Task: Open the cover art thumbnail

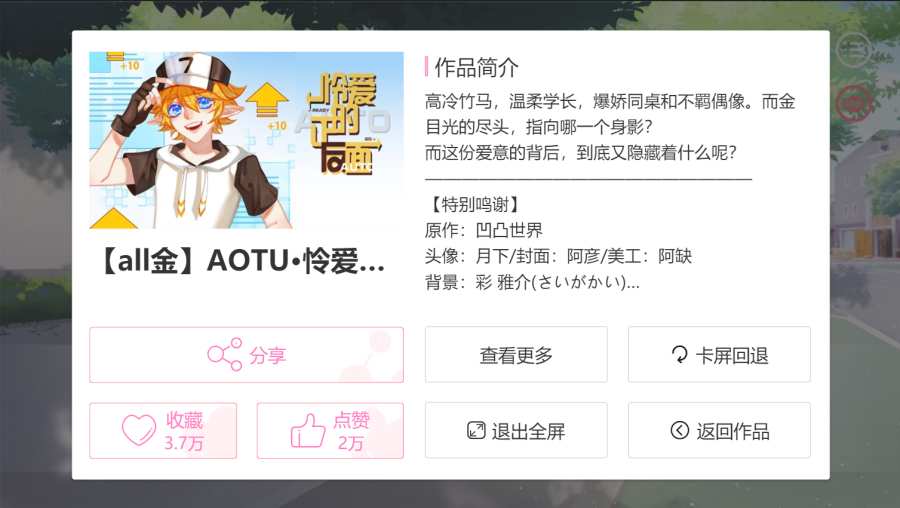Action: (x=246, y=140)
